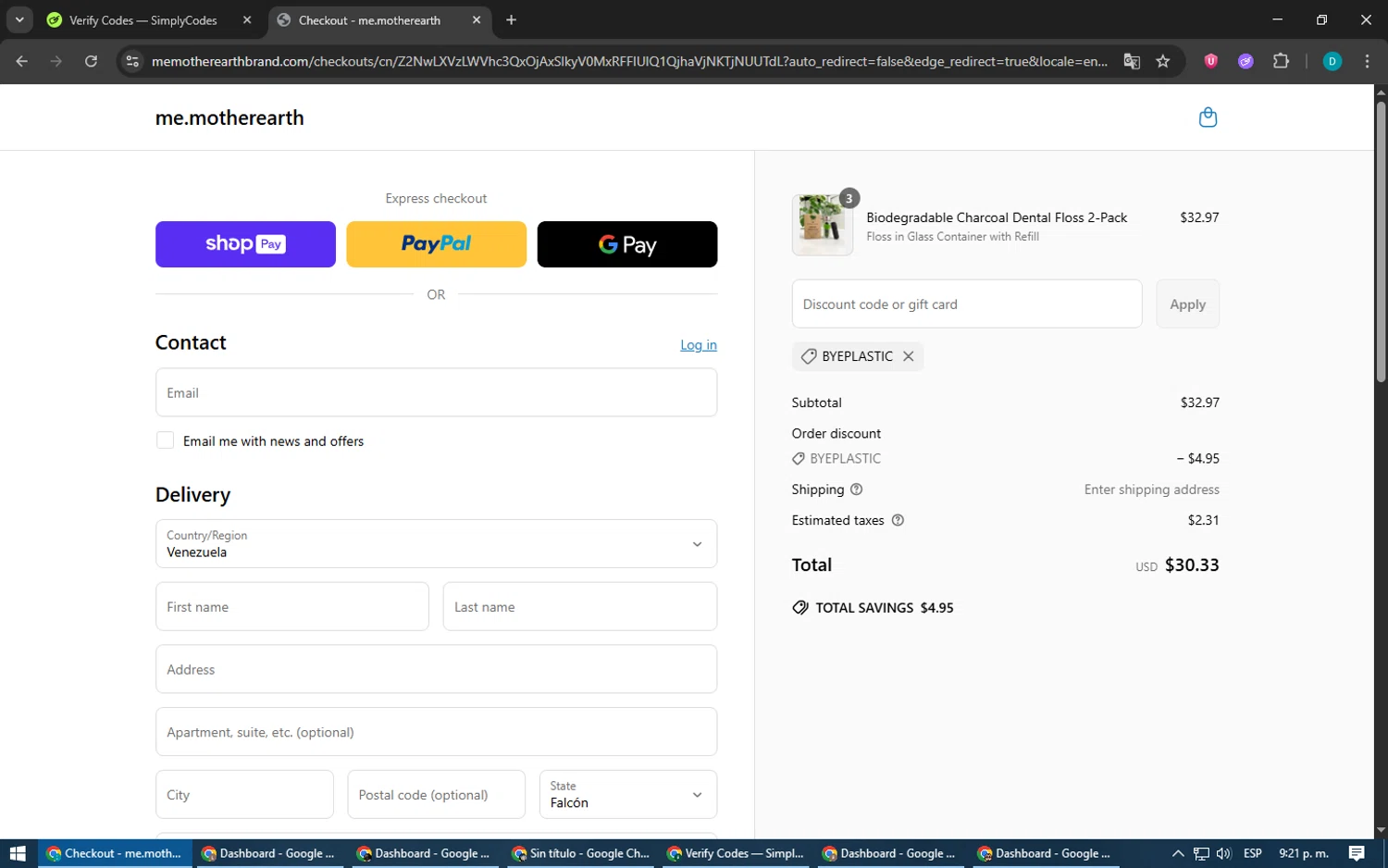Viewport: 1388px width, 868px height.
Task: Click the network tray icon
Action: pos(1201,853)
